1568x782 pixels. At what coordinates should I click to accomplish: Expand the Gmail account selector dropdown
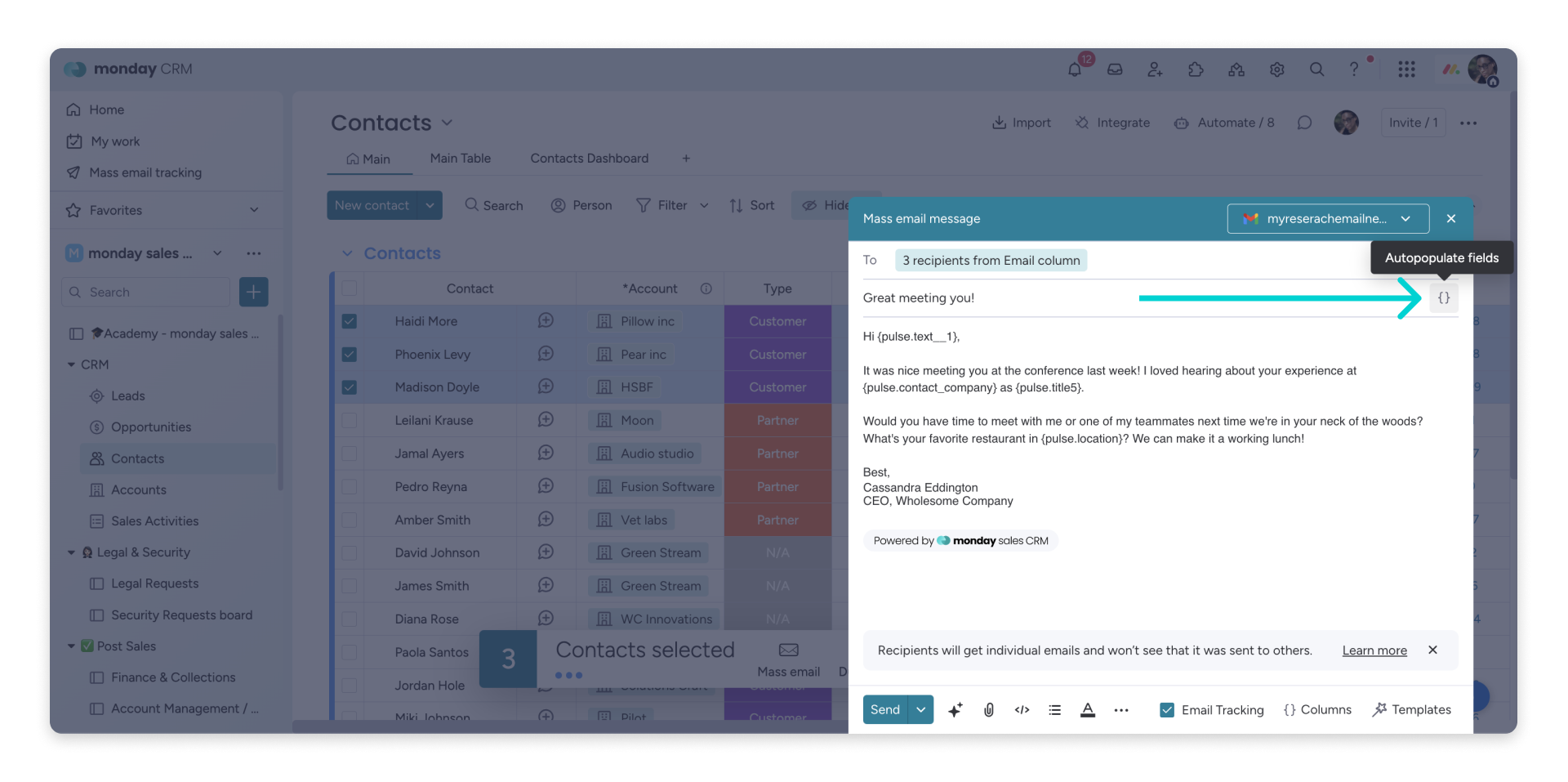(1406, 218)
